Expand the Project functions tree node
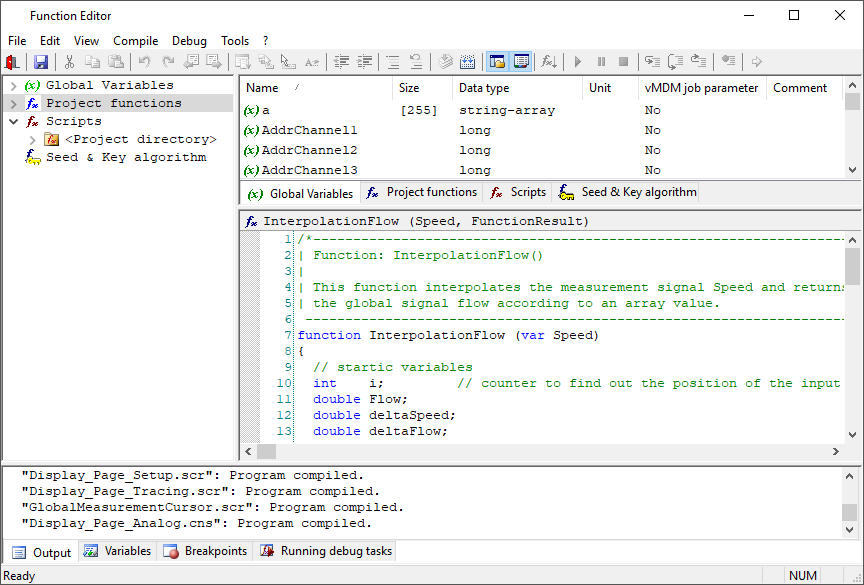The image size is (864, 585). click(x=14, y=104)
